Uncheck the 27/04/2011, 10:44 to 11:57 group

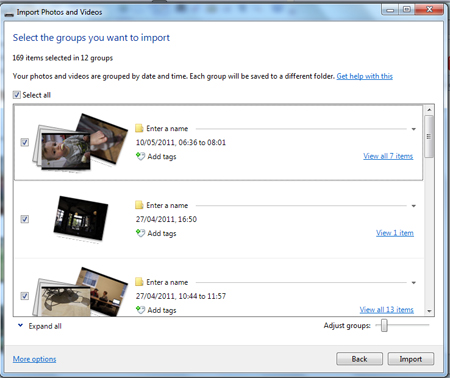point(25,296)
